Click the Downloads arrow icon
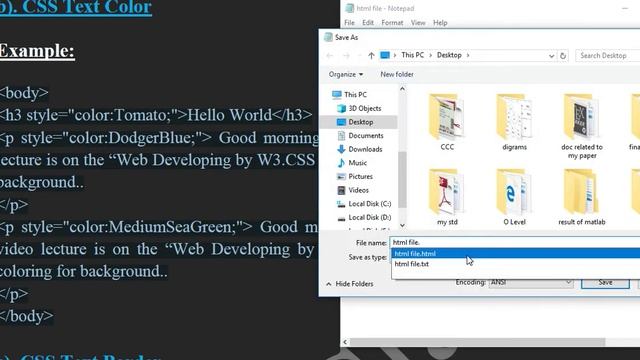640x360 pixels. click(341, 149)
